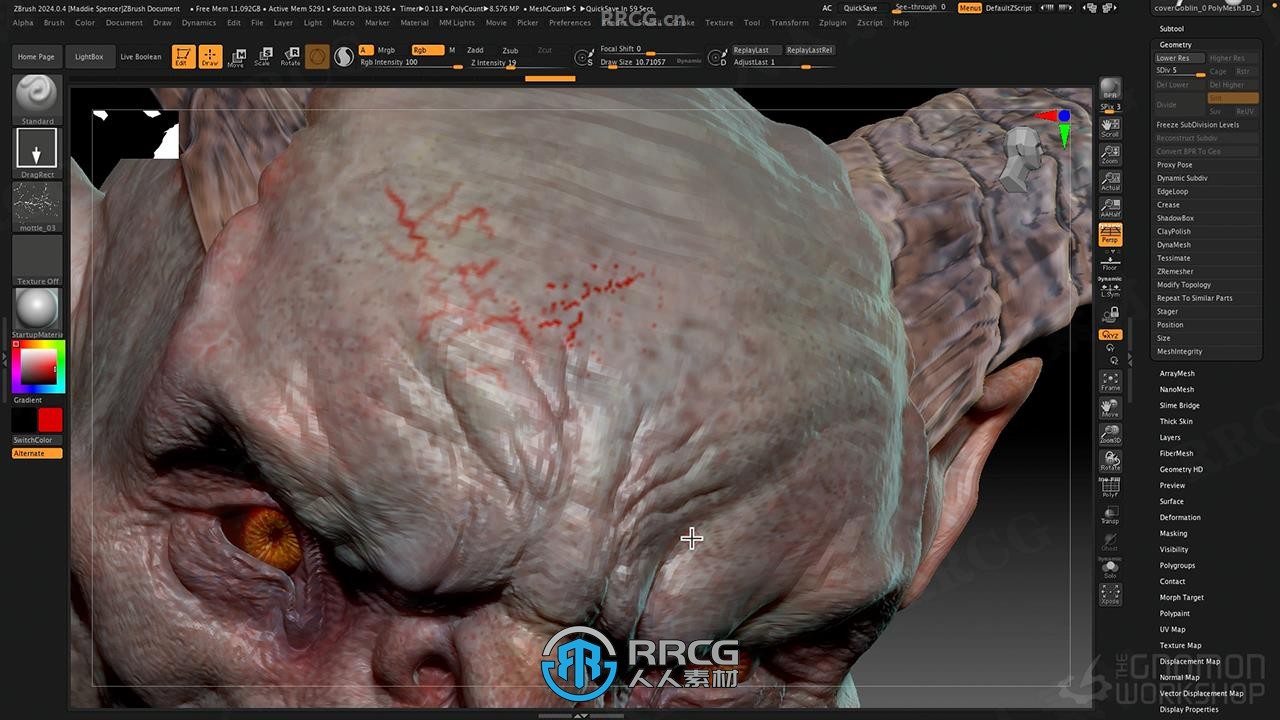Adjust the Rgb Intensity slider
The width and height of the screenshot is (1280, 720).
410,63
